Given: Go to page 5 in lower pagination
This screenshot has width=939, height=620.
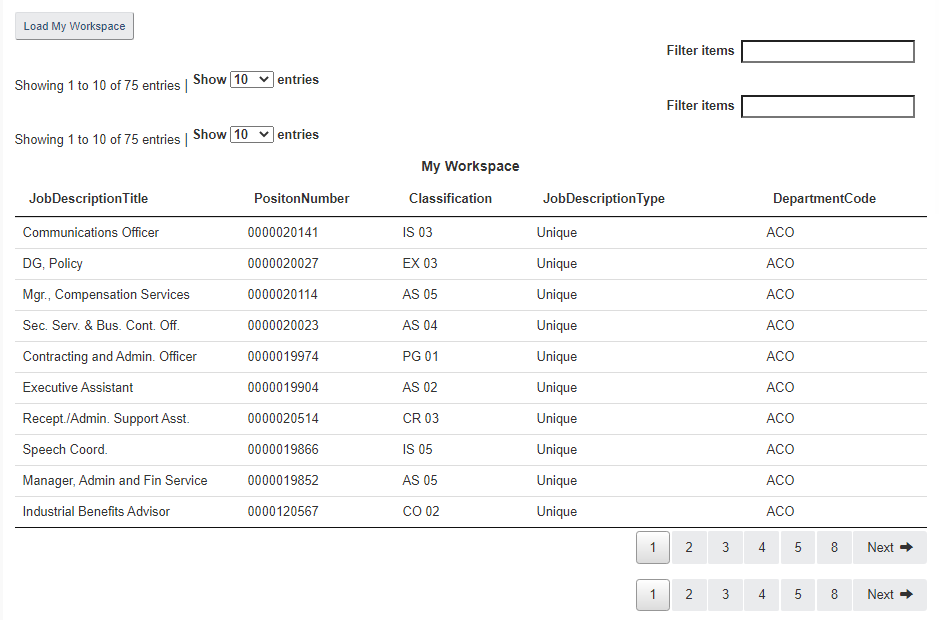Looking at the screenshot, I should click(x=798, y=594).
